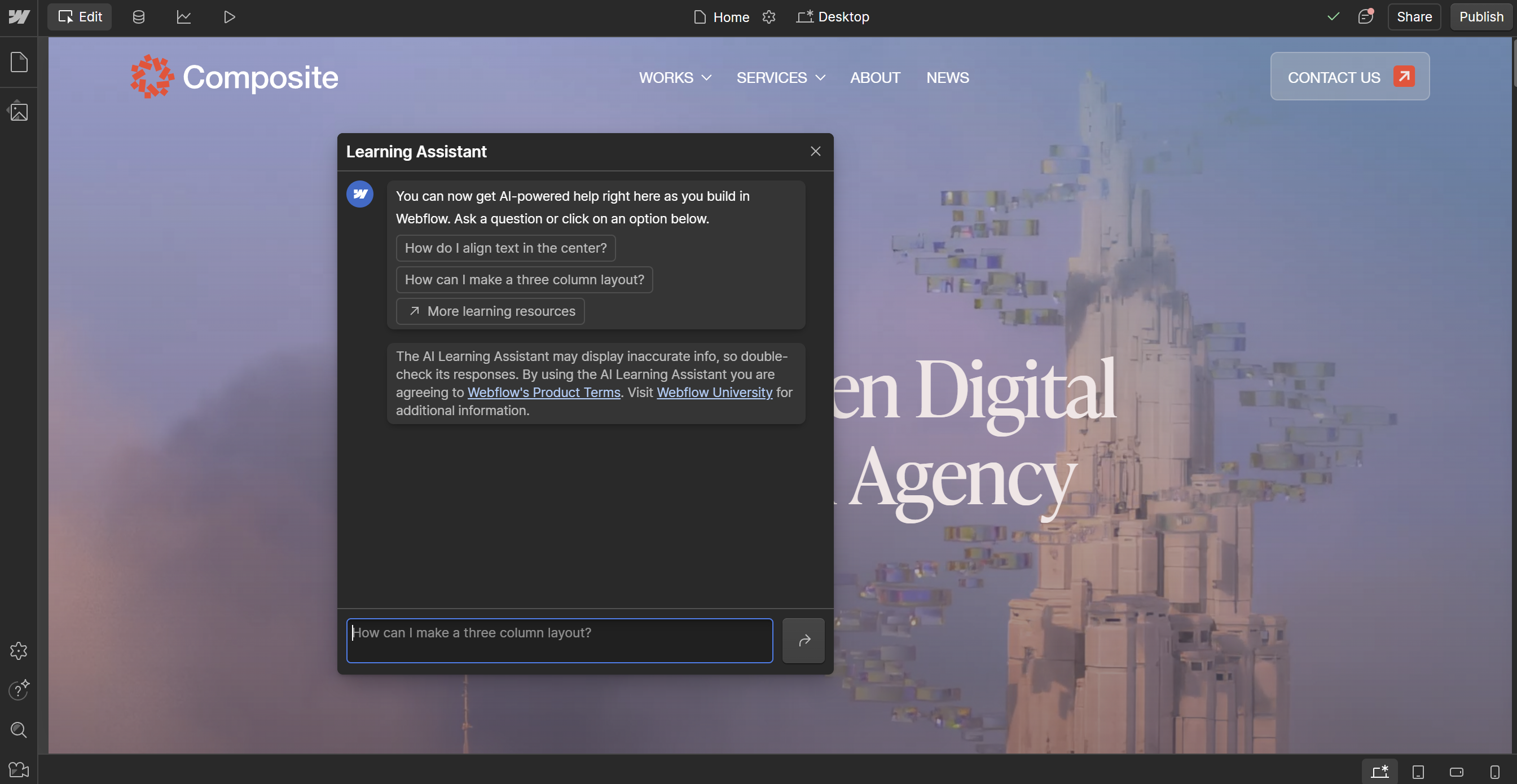Switch to Edit mode

click(80, 17)
